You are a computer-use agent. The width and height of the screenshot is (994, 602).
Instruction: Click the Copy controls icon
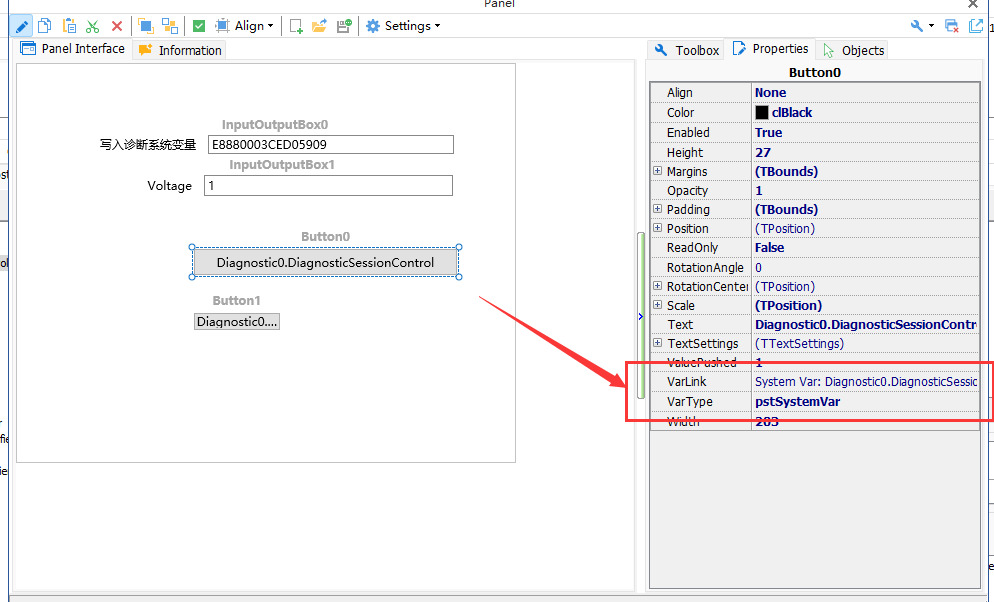44,25
